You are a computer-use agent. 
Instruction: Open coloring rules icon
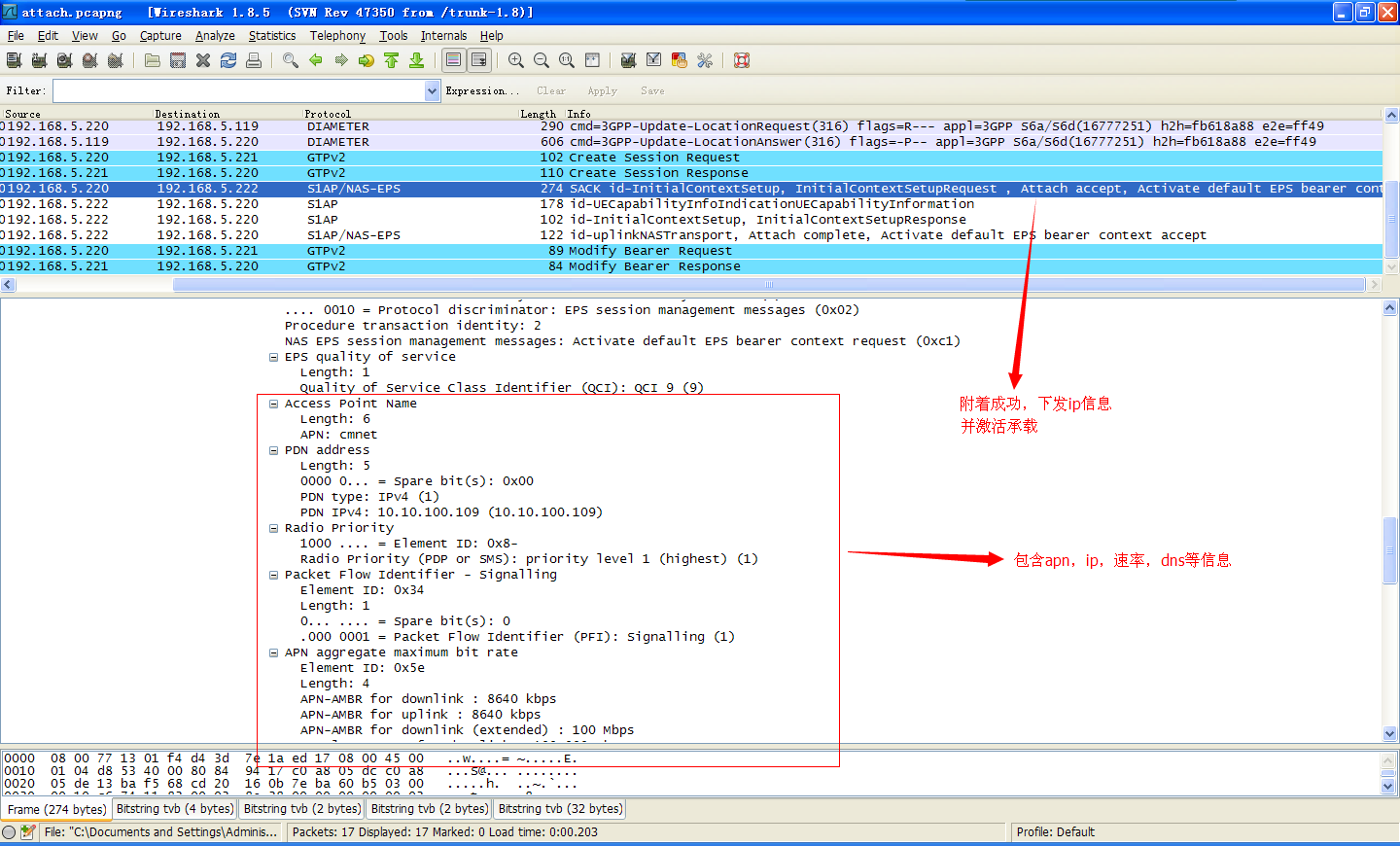(x=680, y=60)
